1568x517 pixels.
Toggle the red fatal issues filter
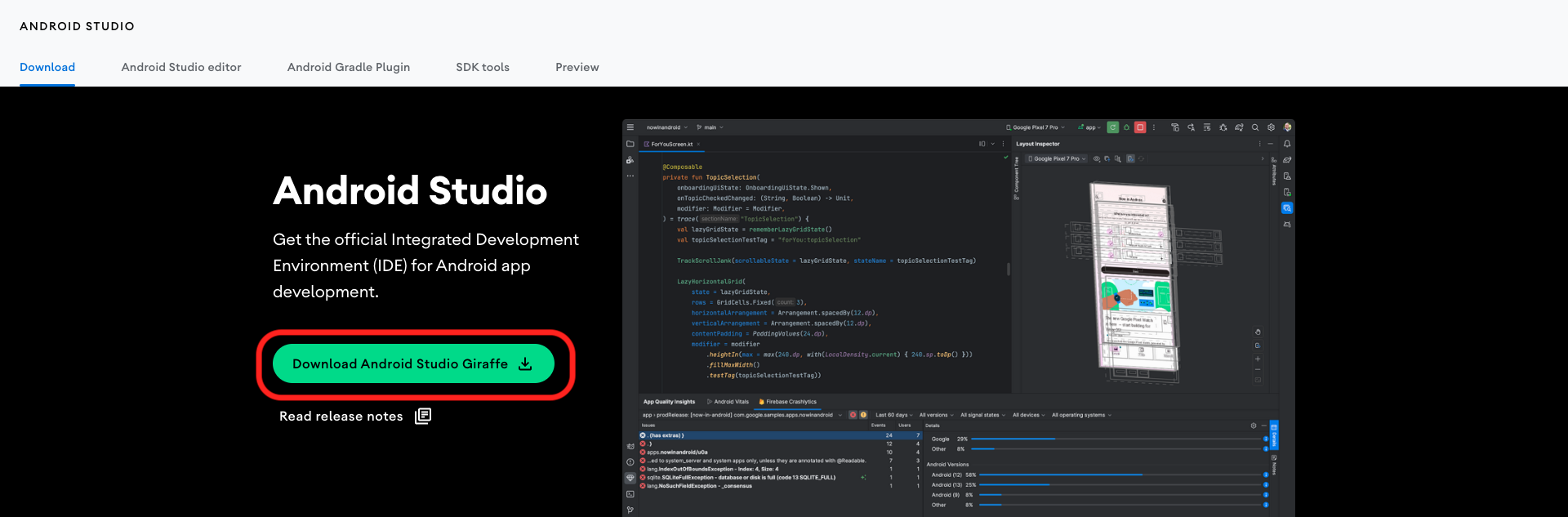tap(853, 415)
